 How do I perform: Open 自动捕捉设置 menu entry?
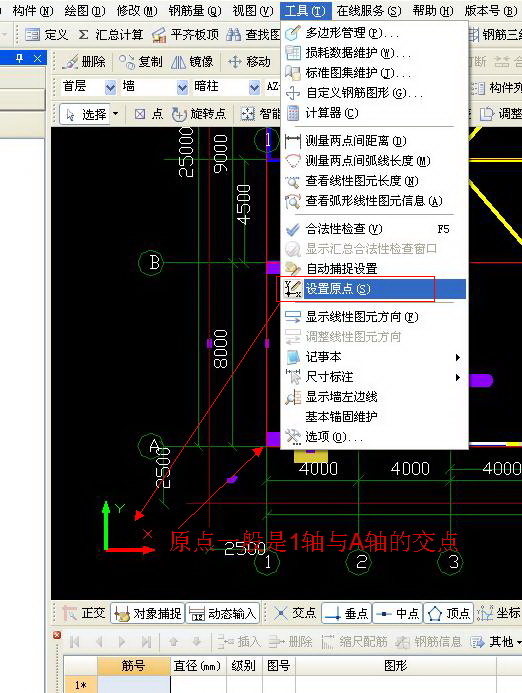[x=373, y=269]
